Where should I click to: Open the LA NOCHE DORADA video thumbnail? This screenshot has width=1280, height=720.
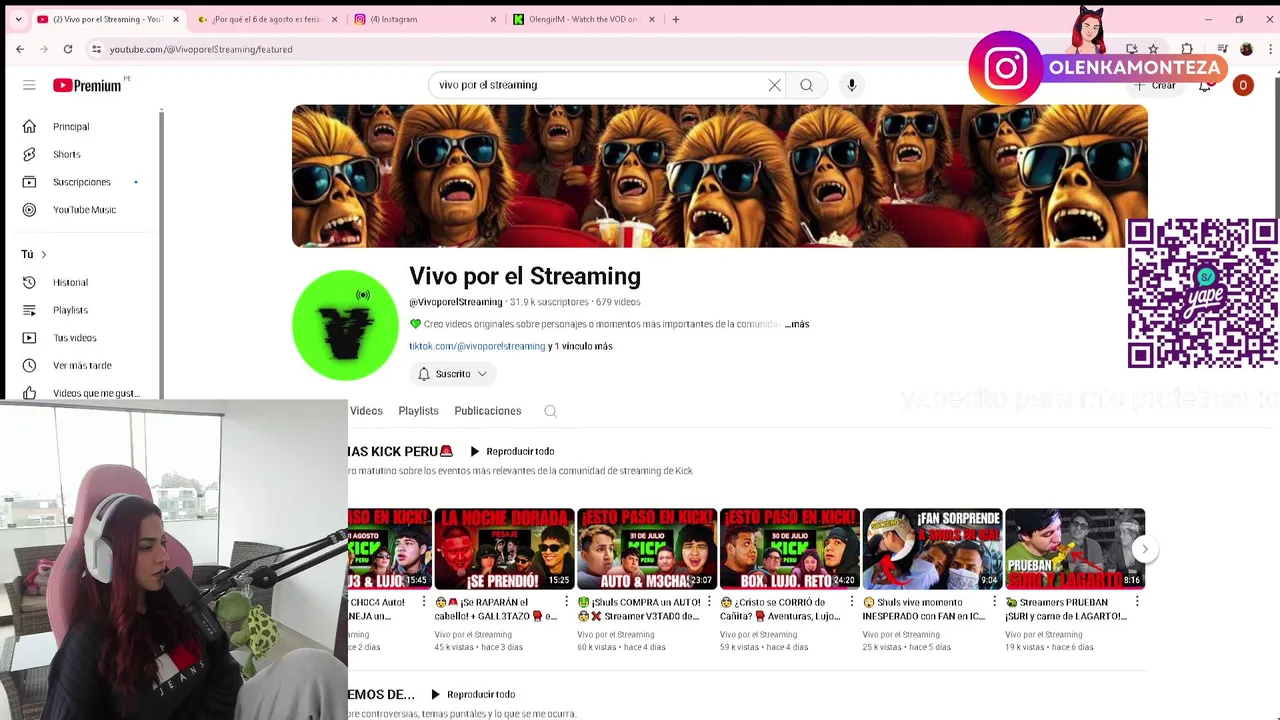click(504, 549)
